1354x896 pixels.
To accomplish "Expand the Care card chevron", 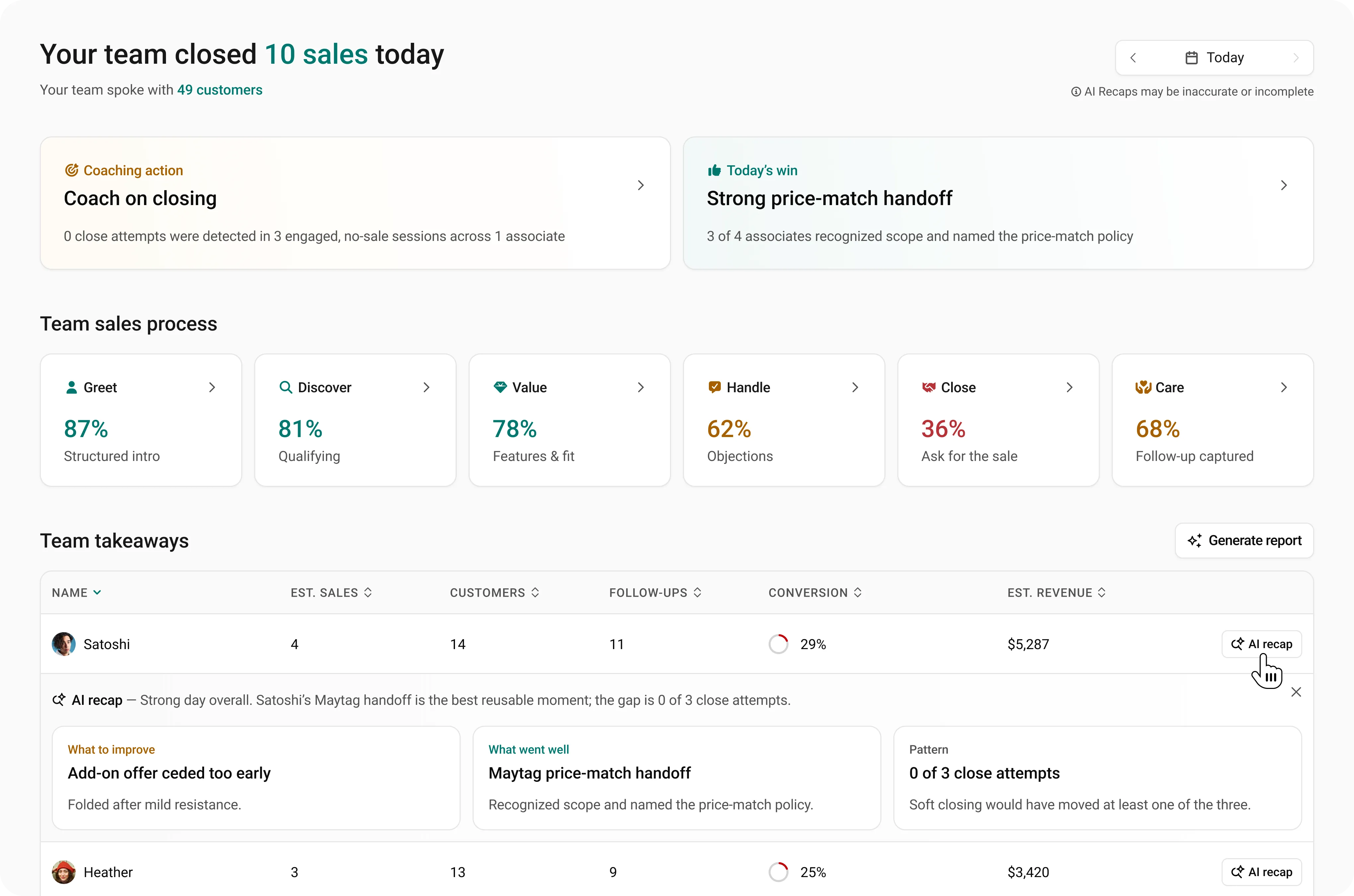I will pos(1284,387).
